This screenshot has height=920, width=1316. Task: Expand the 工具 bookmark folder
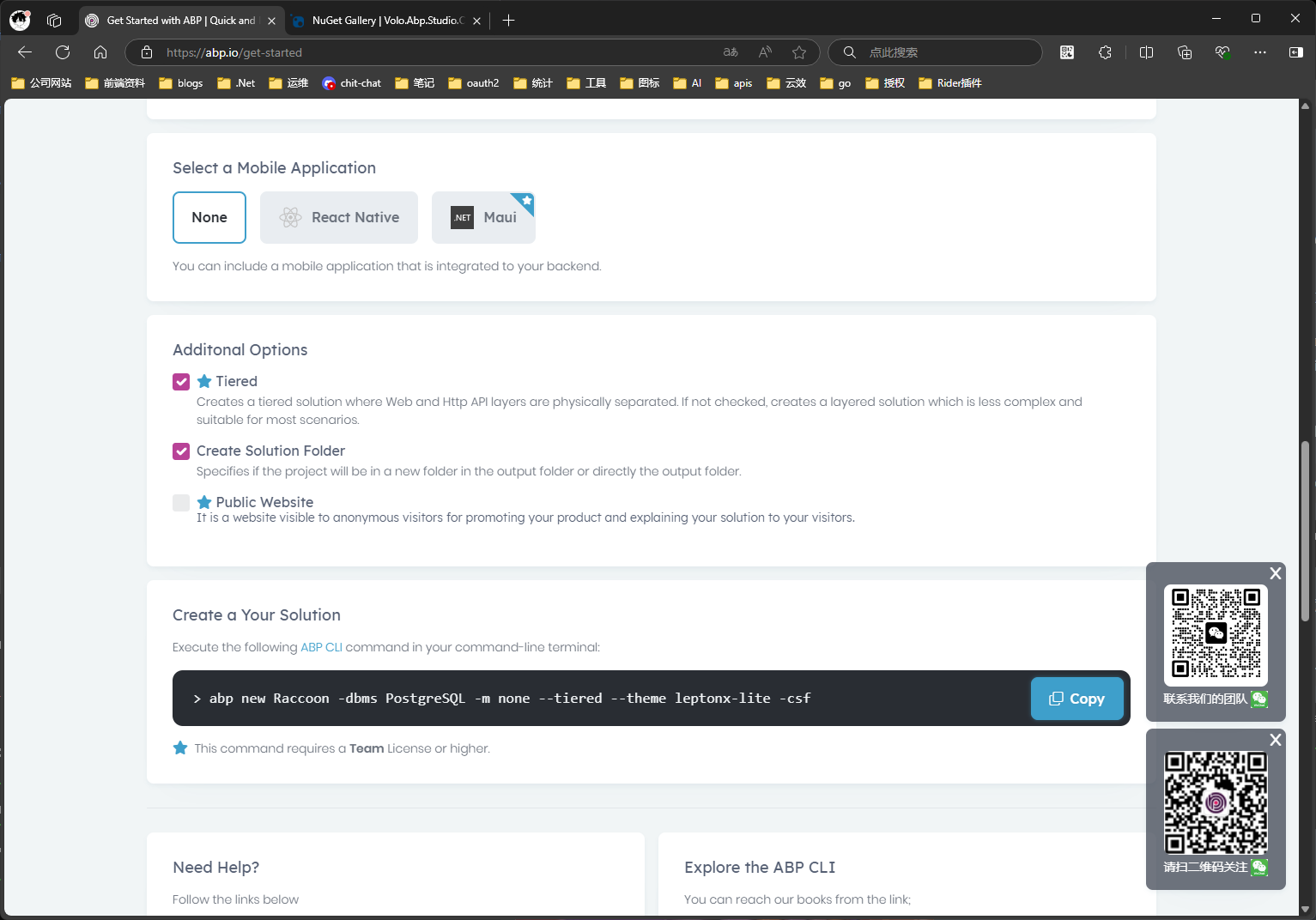[587, 83]
